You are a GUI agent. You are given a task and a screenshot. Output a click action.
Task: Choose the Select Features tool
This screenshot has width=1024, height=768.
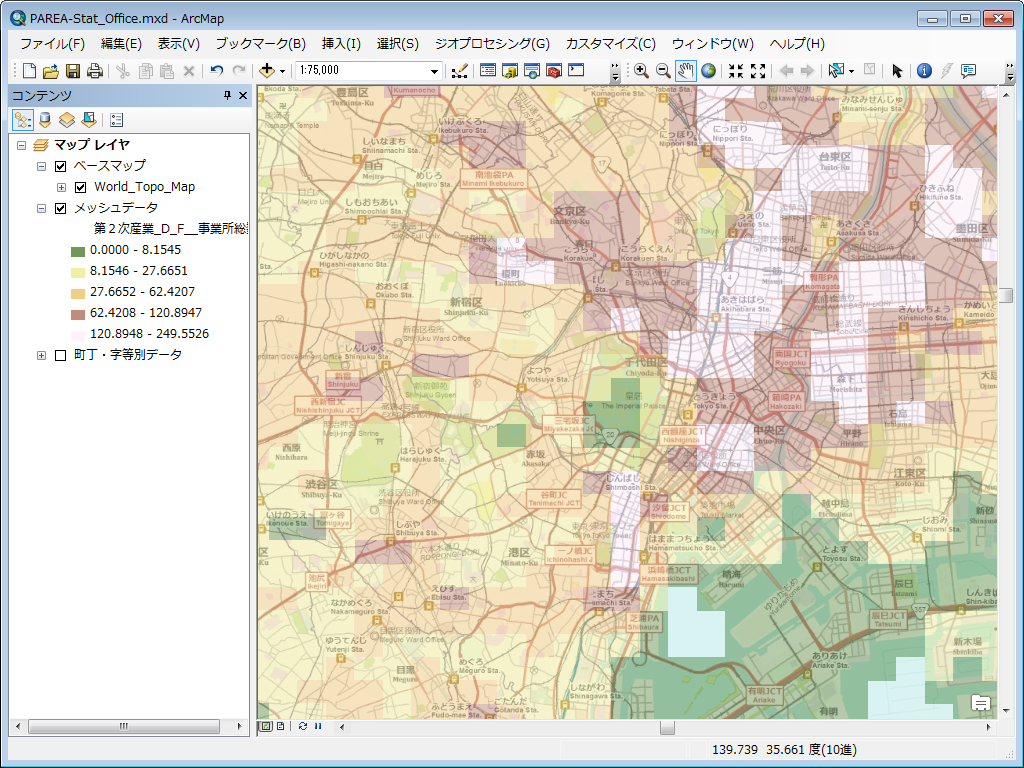pos(836,71)
